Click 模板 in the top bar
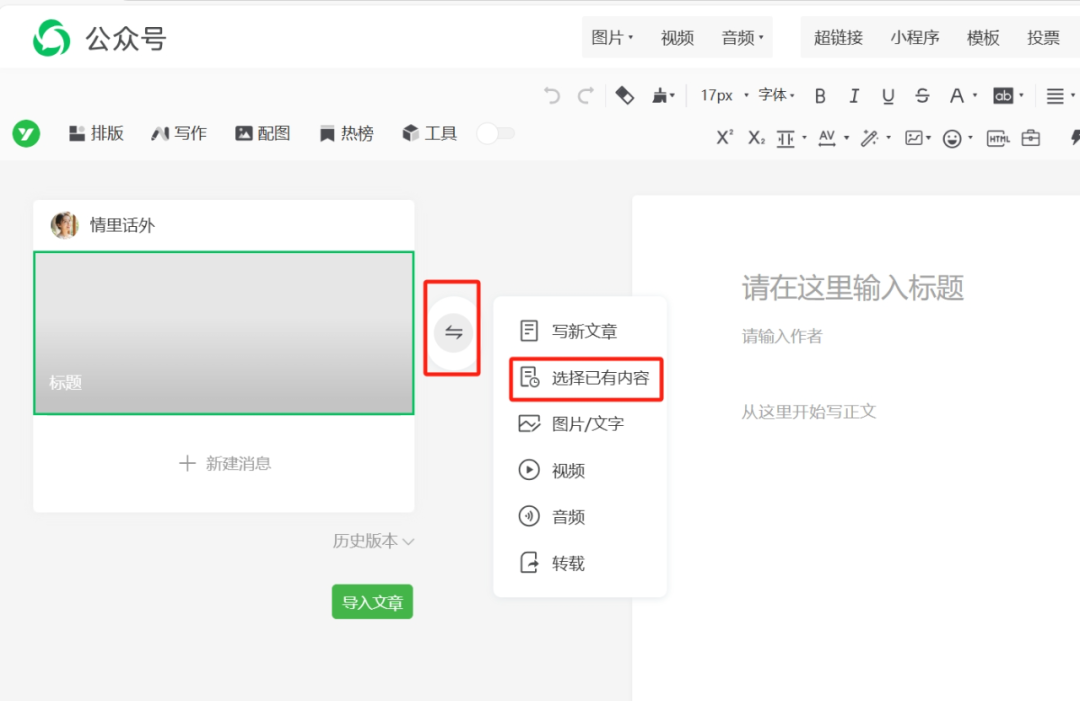The width and height of the screenshot is (1080, 701). (983, 37)
